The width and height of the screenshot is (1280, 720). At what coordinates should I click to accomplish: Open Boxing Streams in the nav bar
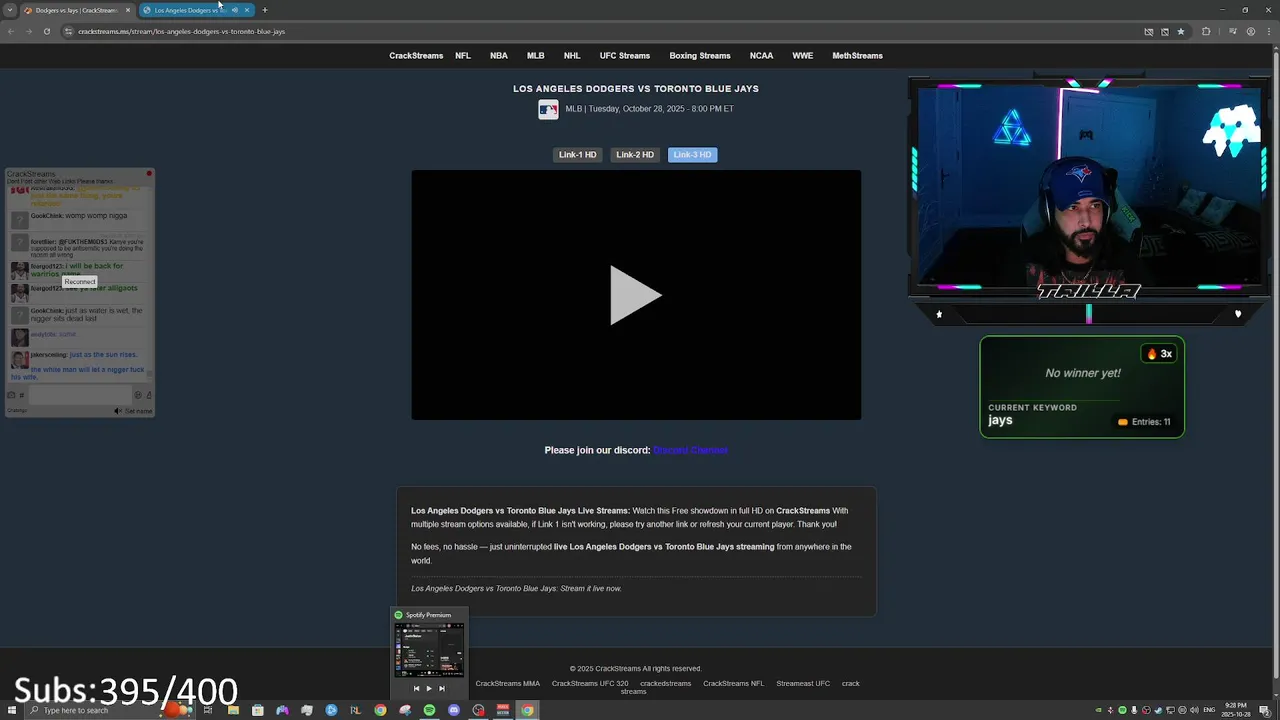(700, 56)
